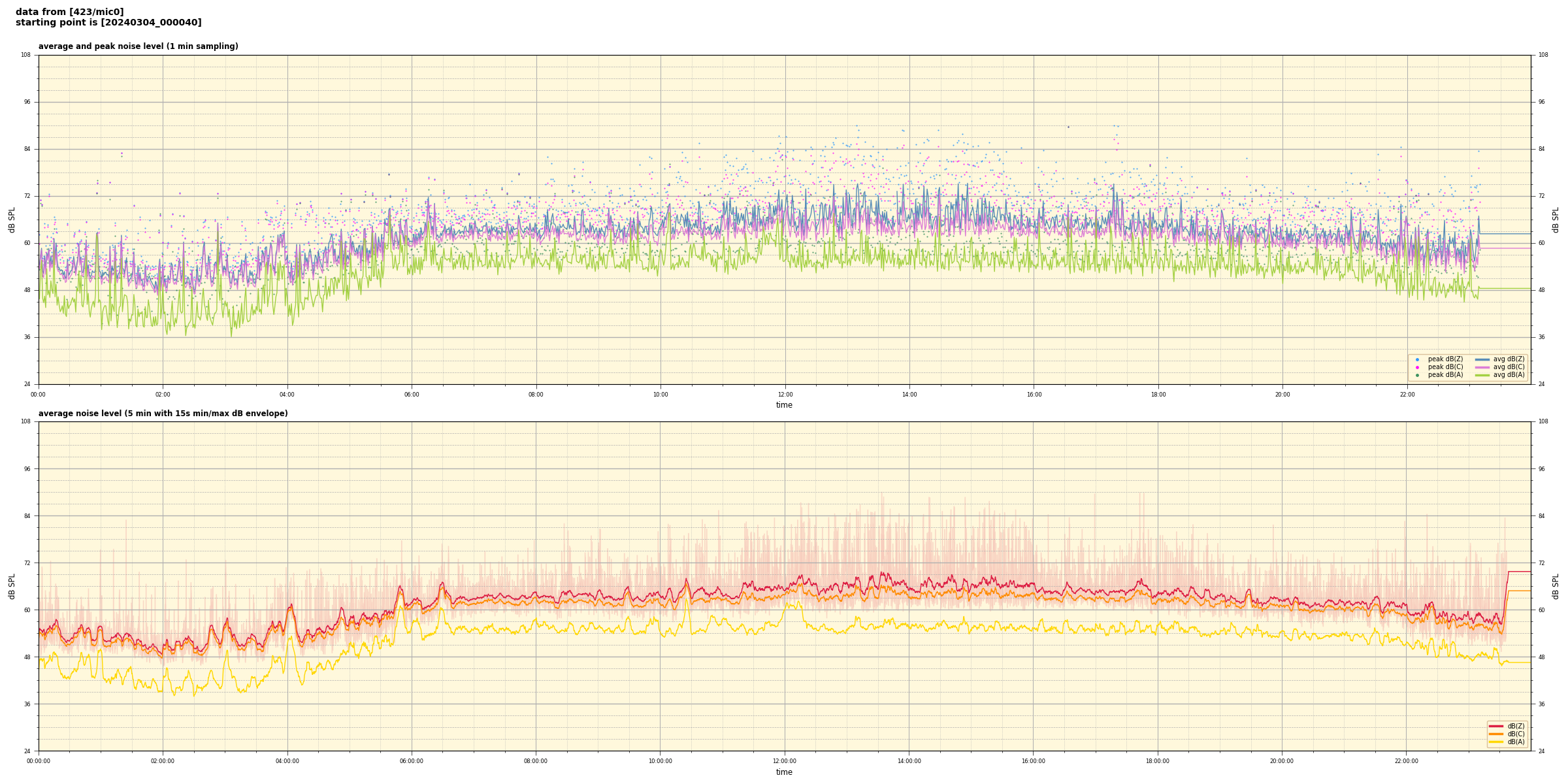Select the avg dB(C) legend line
The image size is (1568, 784).
tap(1482, 367)
